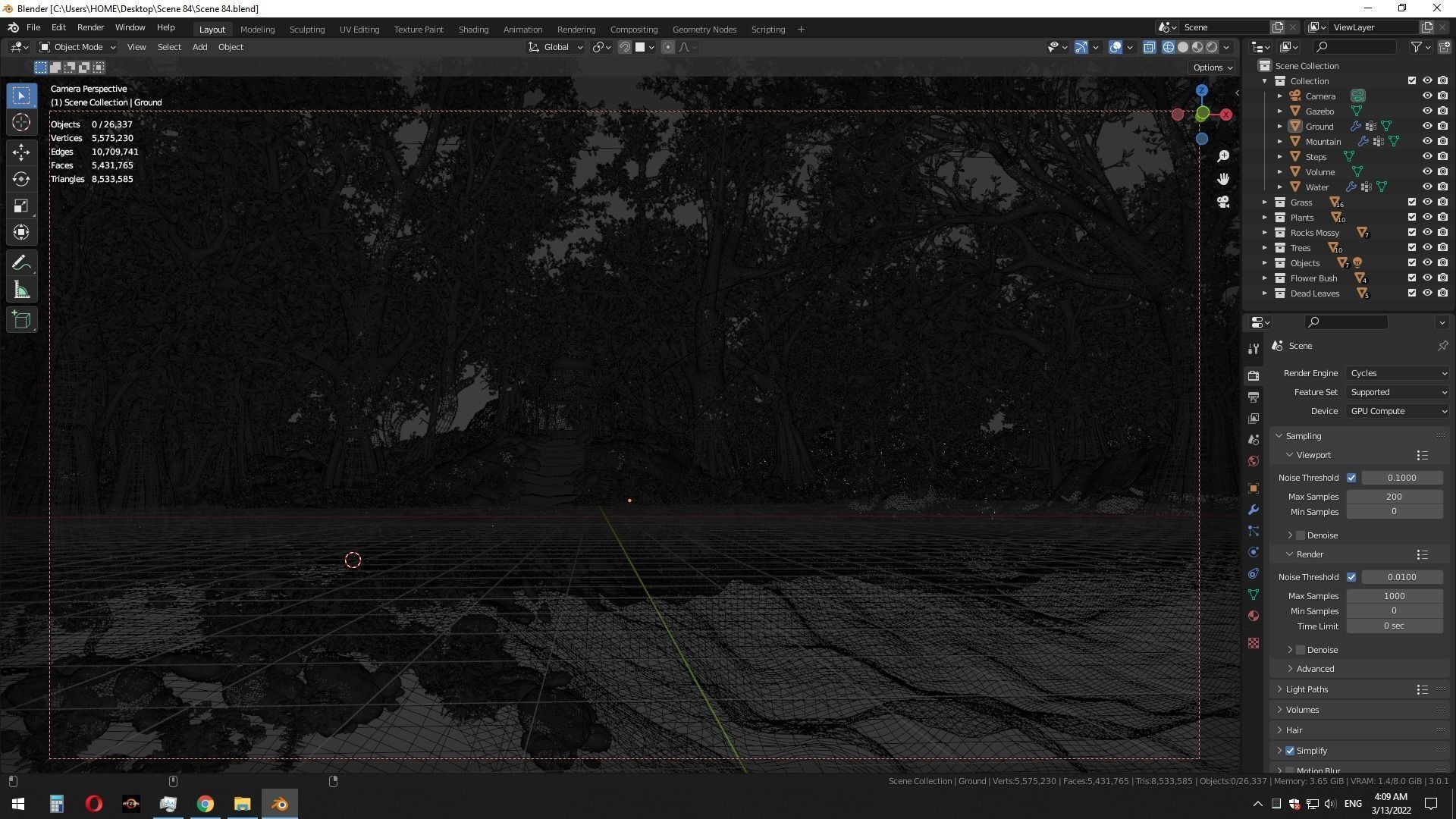Click the viewport Options button
Image resolution: width=1456 pixels, height=819 pixels.
(x=1212, y=67)
